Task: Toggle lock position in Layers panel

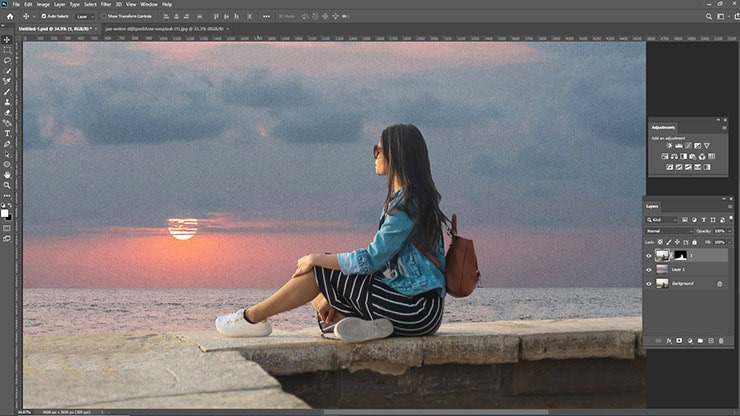Action: coord(677,242)
